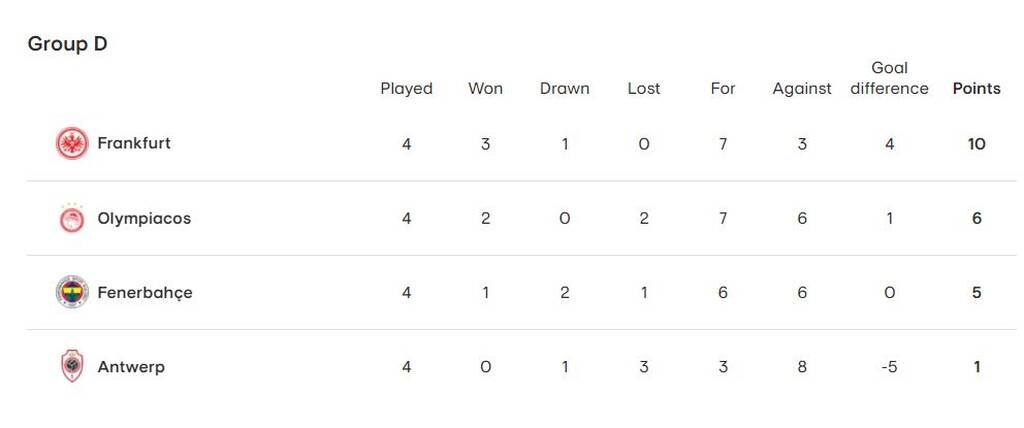Click the For column header
1024x428 pixels.
(722, 88)
